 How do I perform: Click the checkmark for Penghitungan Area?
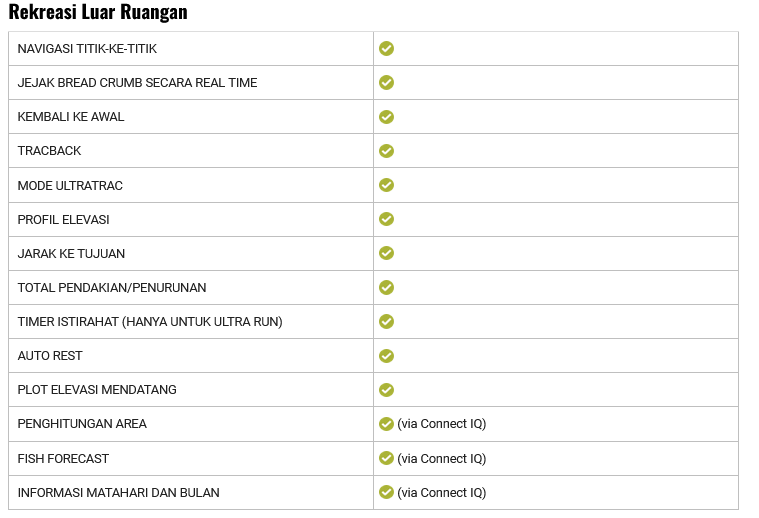(386, 424)
